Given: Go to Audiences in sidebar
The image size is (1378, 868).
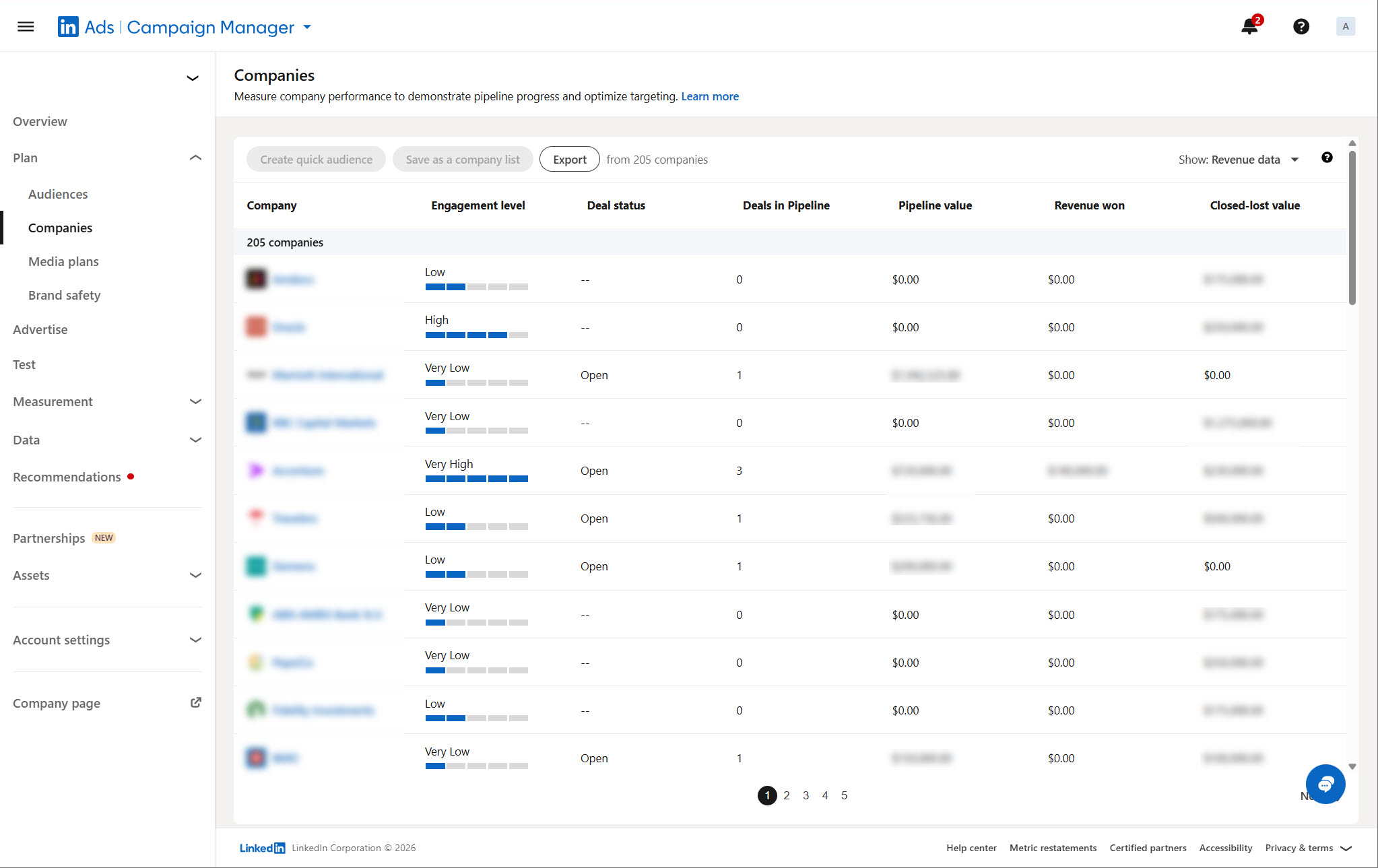Looking at the screenshot, I should click(x=58, y=194).
